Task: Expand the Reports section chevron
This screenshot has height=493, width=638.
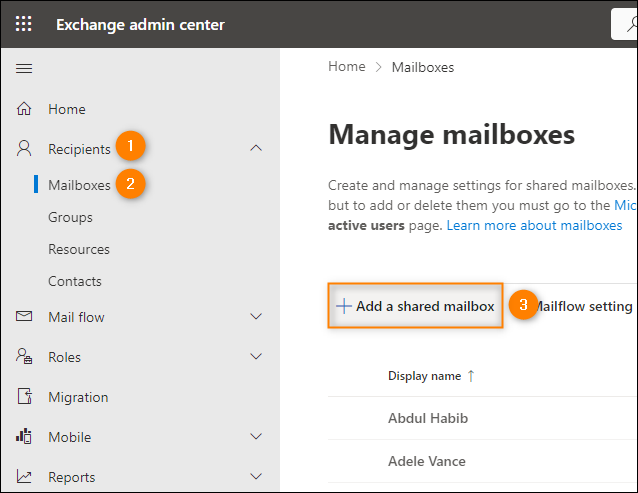Action: tap(256, 476)
